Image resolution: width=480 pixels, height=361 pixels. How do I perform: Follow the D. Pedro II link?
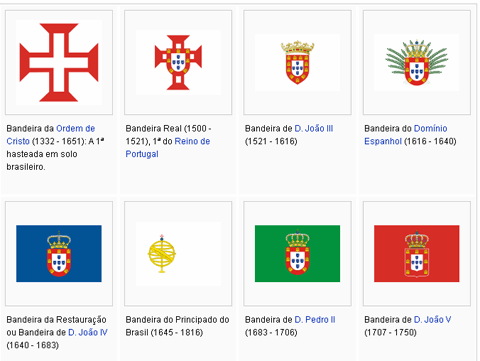click(315, 319)
